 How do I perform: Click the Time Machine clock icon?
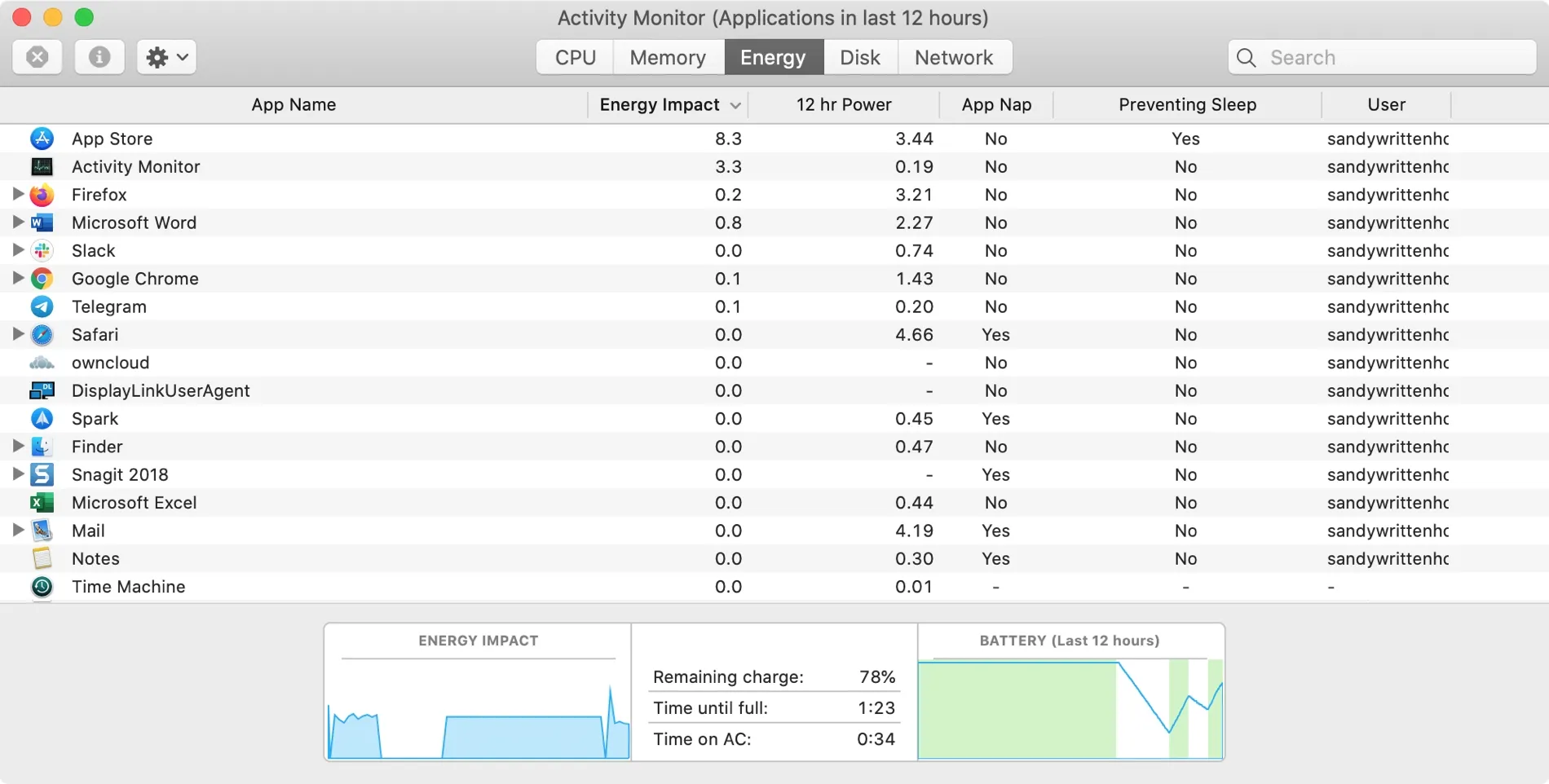pyautogui.click(x=42, y=586)
